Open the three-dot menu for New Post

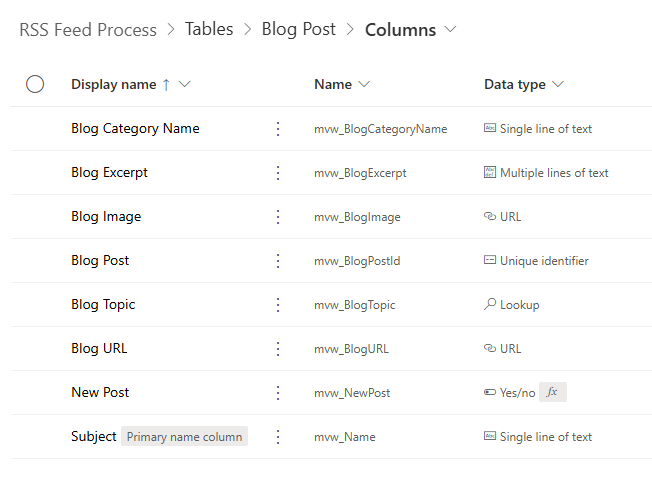[x=278, y=393]
